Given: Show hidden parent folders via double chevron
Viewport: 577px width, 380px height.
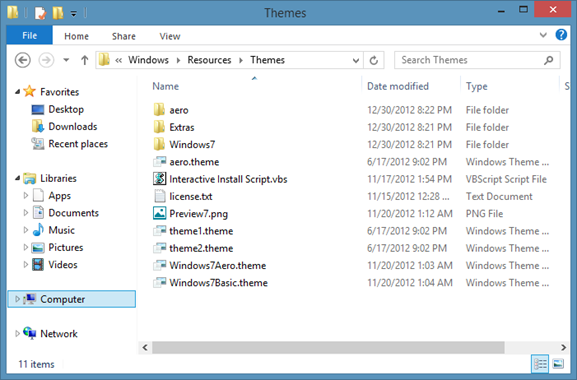Looking at the screenshot, I should (118, 60).
